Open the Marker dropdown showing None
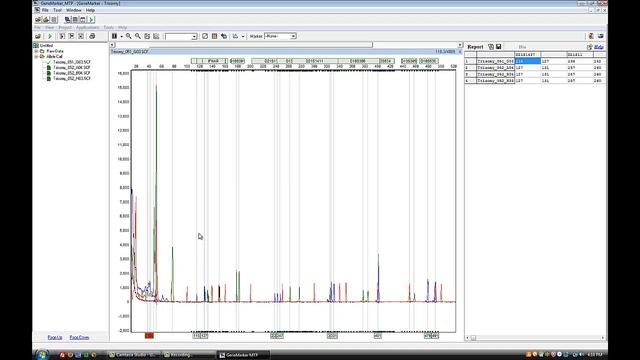 coord(280,36)
